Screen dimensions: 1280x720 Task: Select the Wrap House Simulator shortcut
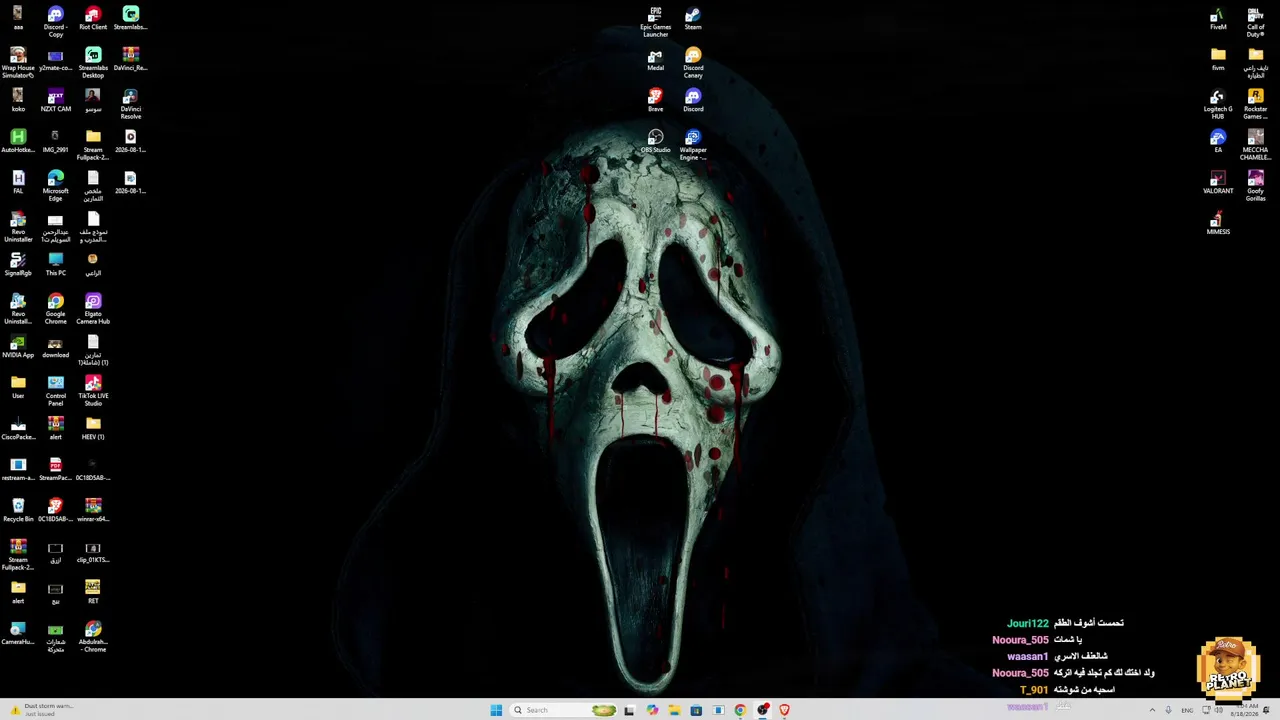[18, 62]
